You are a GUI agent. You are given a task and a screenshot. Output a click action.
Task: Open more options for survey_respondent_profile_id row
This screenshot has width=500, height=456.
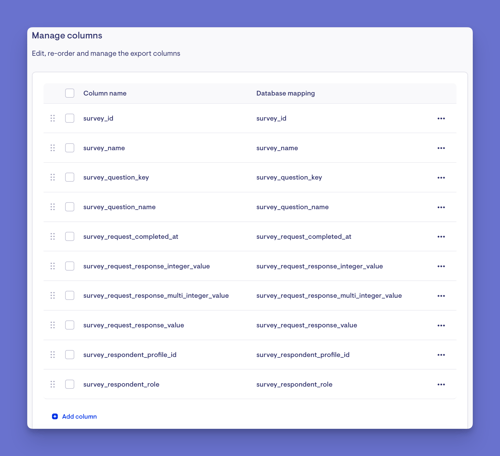[441, 355]
